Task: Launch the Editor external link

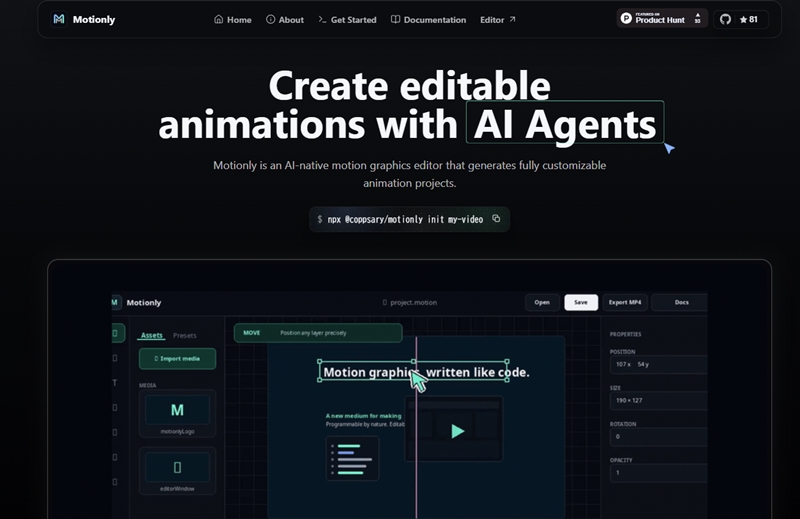Action: pos(498,19)
